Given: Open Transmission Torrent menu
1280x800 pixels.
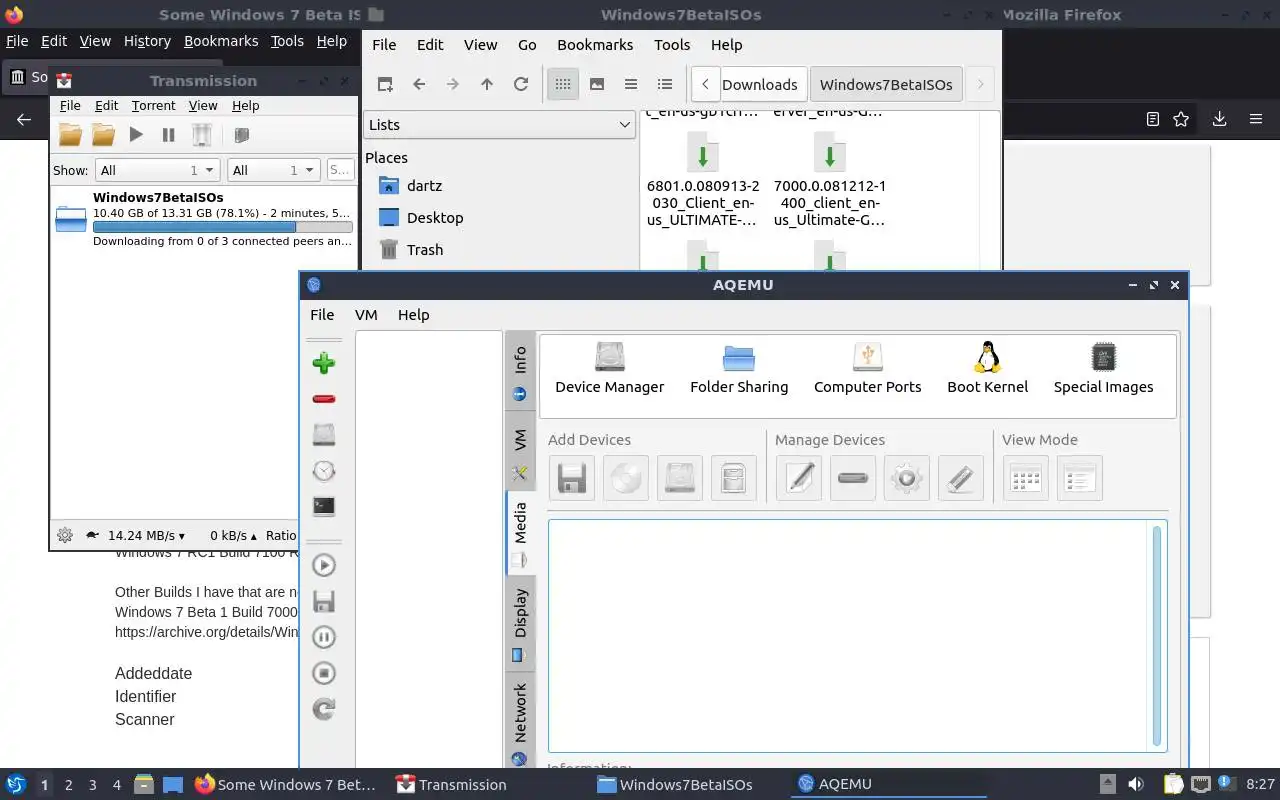Looking at the screenshot, I should pos(153,105).
